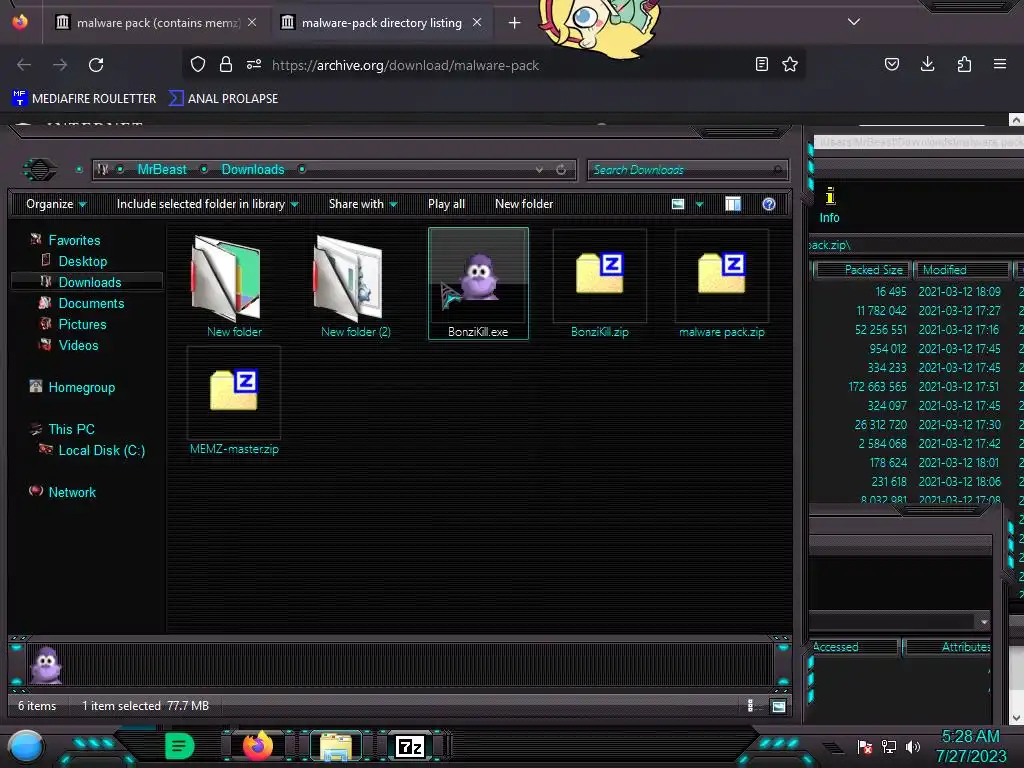Click Play all in Explorer toolbar
The image size is (1024, 768).
pos(446,204)
